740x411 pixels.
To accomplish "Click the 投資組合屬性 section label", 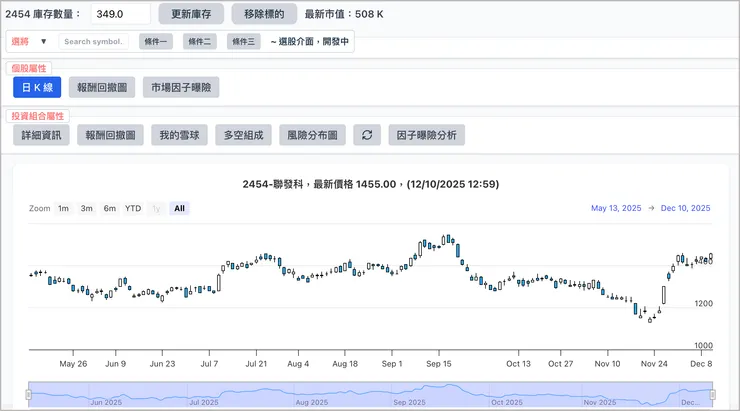I will (x=38, y=116).
